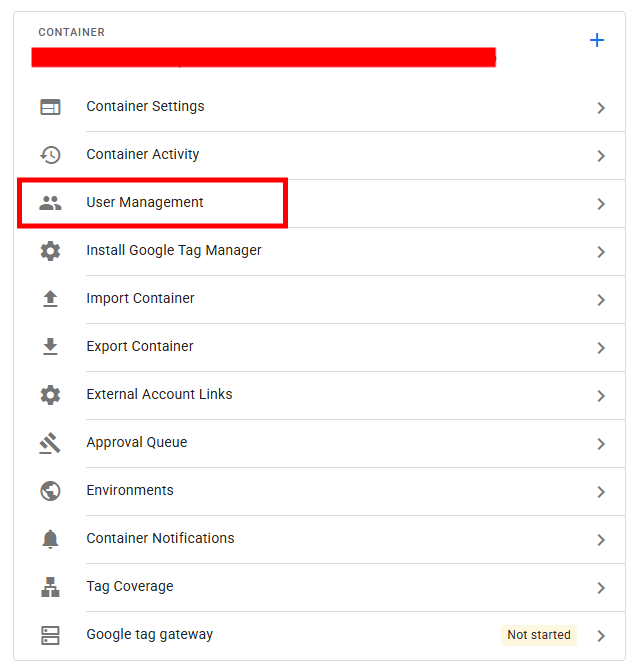
Task: Click the redacted container name bar
Action: pos(263,57)
